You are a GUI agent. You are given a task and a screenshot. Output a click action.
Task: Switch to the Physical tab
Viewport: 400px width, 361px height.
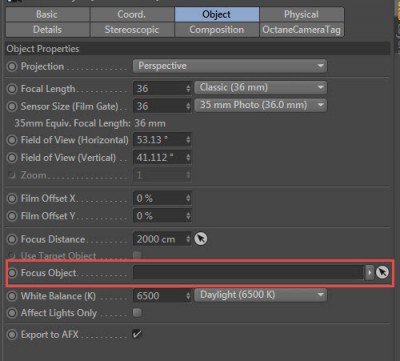(301, 14)
